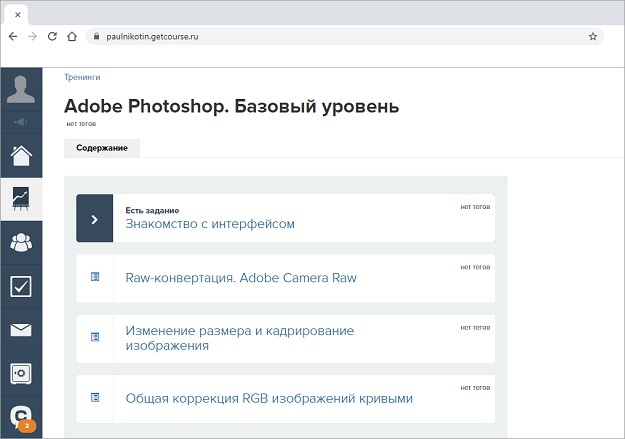Open the users group icon
Viewport: 625px width, 439px height.
(x=21, y=241)
